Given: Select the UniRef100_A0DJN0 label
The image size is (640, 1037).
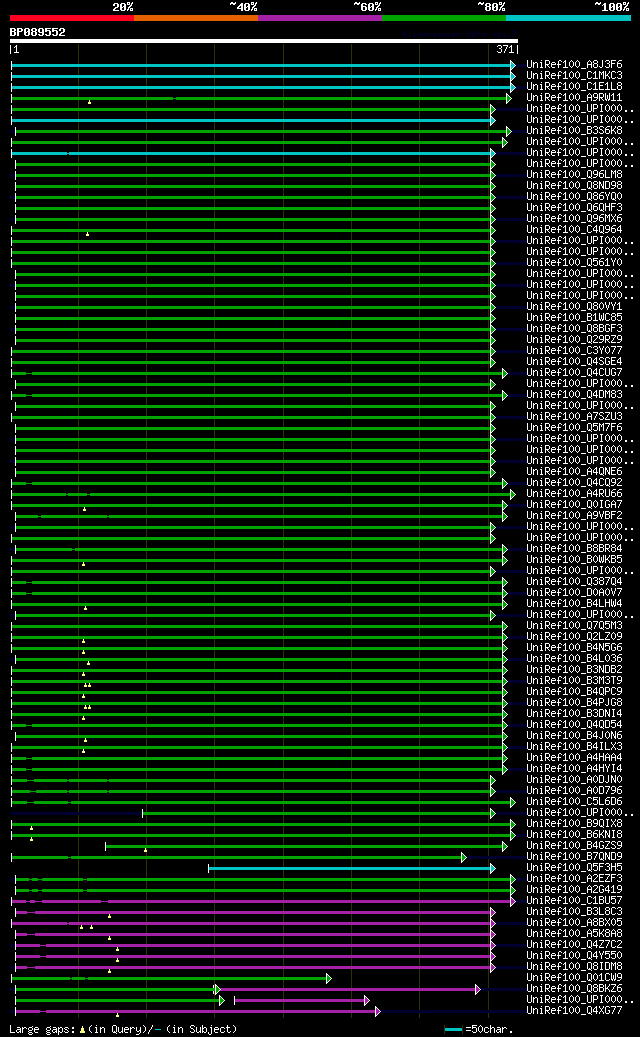Looking at the screenshot, I should click(x=574, y=780).
